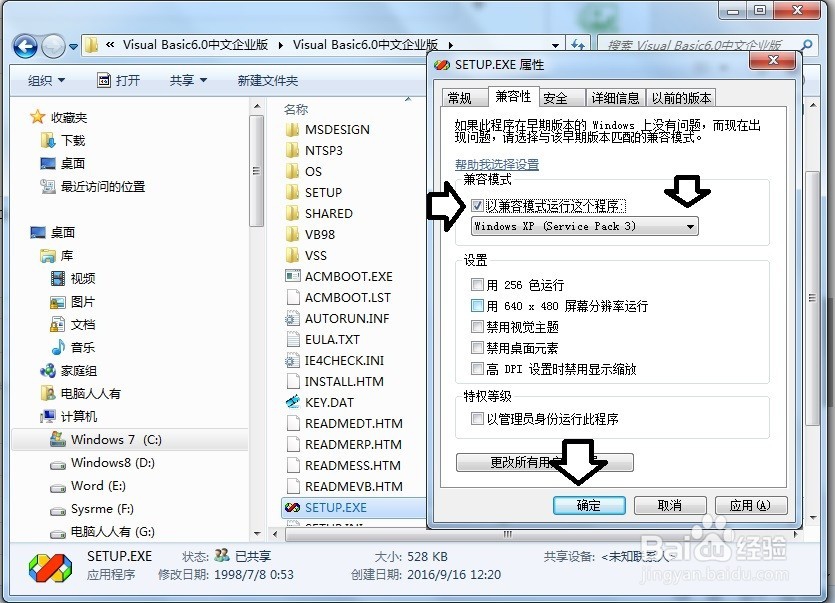Click 新建文件夹 in Explorer toolbar

[267, 80]
